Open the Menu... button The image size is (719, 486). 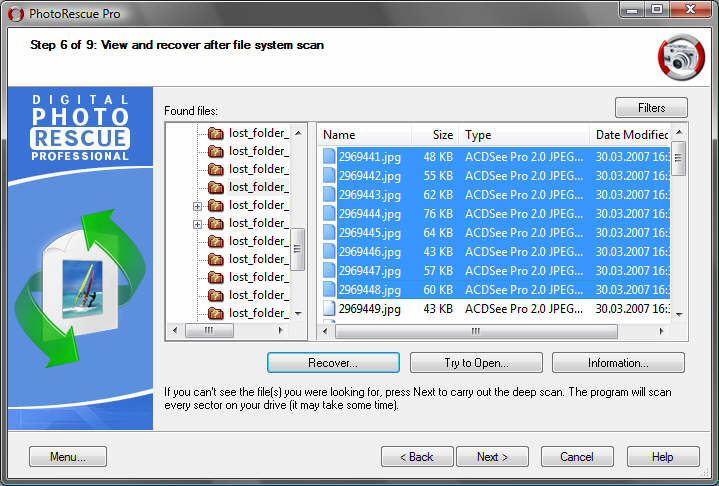[68, 457]
